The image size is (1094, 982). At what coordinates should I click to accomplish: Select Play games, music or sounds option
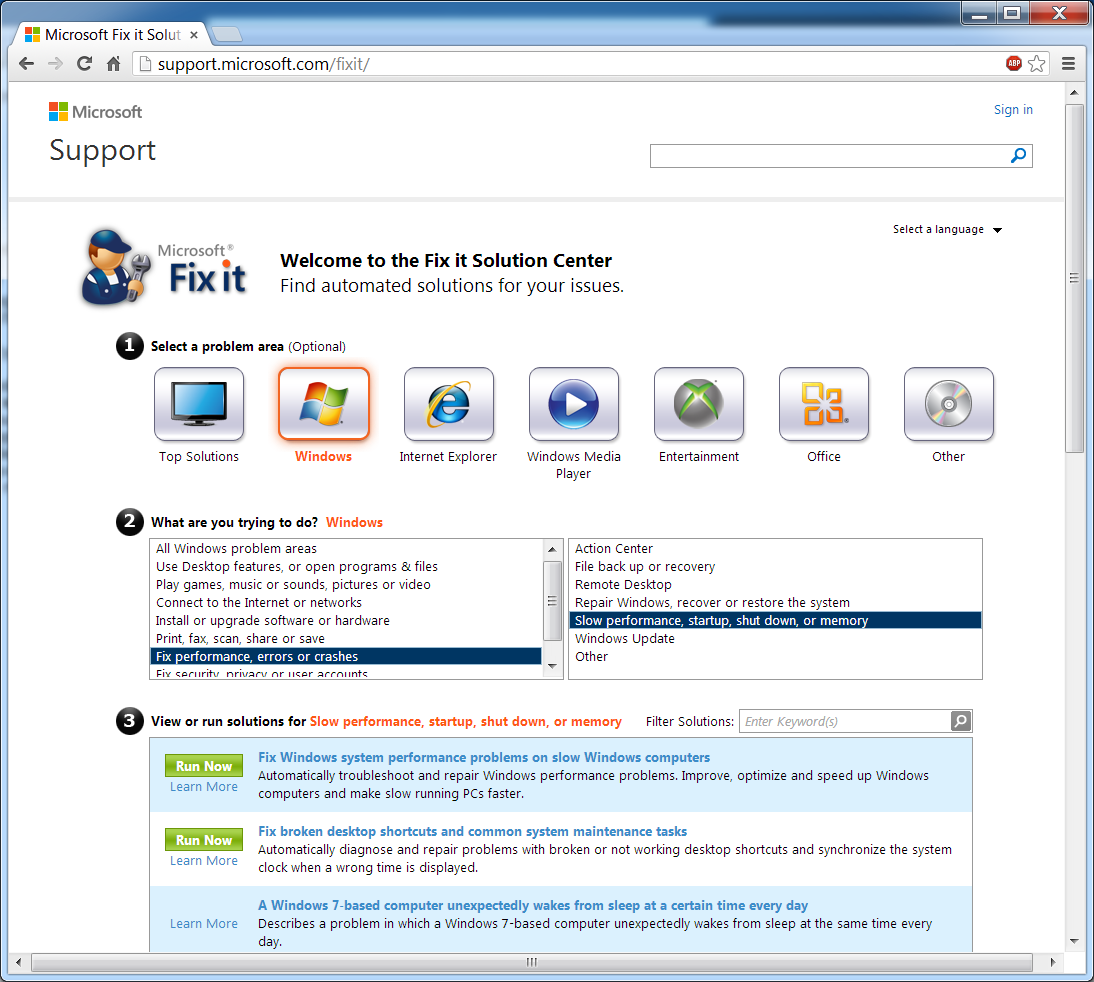pyautogui.click(x=345, y=585)
